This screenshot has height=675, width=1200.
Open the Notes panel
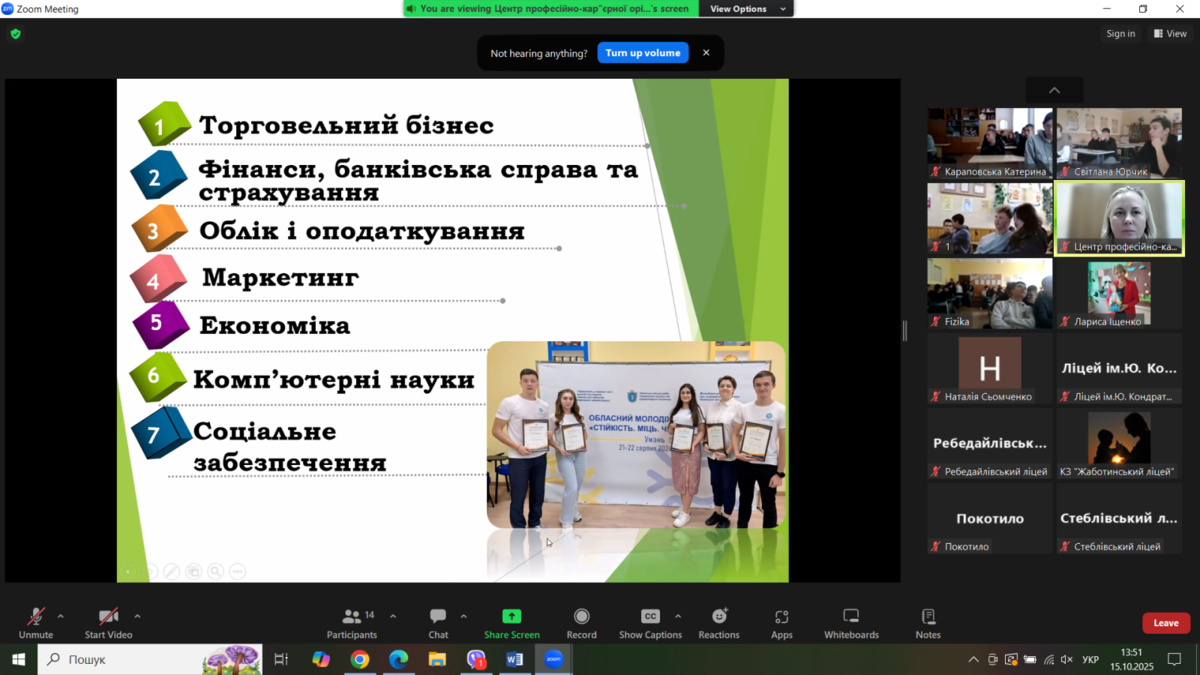click(x=928, y=622)
